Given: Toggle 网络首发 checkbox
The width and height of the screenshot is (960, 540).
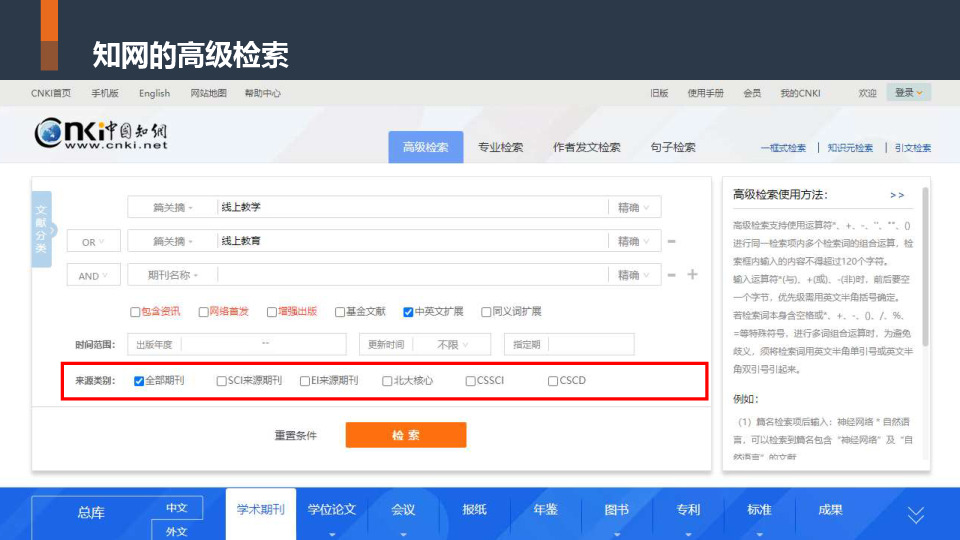Looking at the screenshot, I should pos(203,312).
